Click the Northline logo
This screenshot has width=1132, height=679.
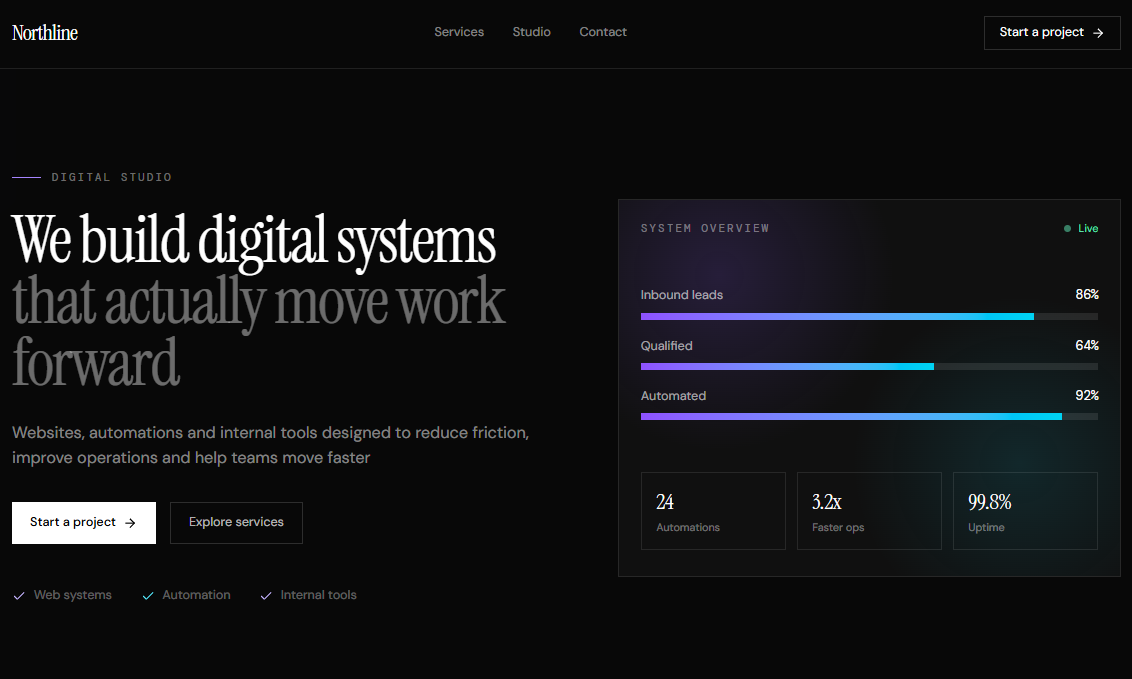pyautogui.click(x=45, y=32)
